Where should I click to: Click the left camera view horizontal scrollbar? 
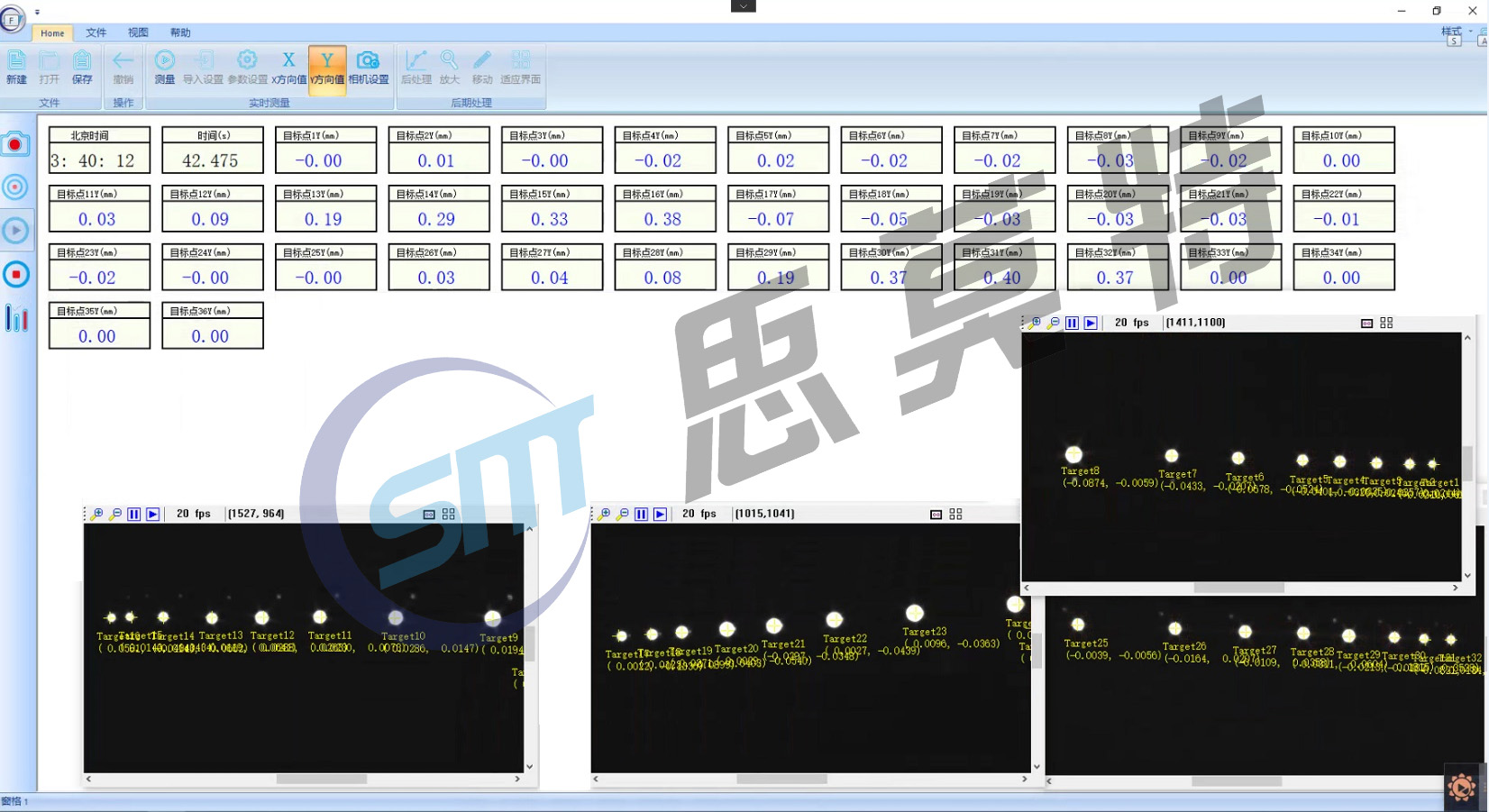(x=321, y=779)
